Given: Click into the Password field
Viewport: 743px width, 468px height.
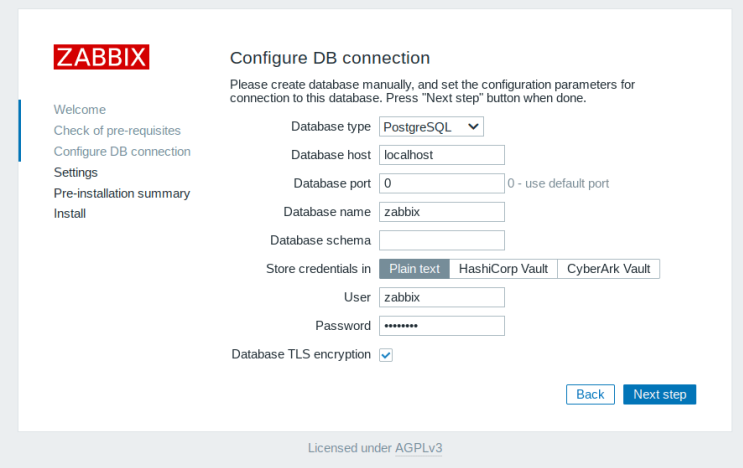Looking at the screenshot, I should 441,326.
